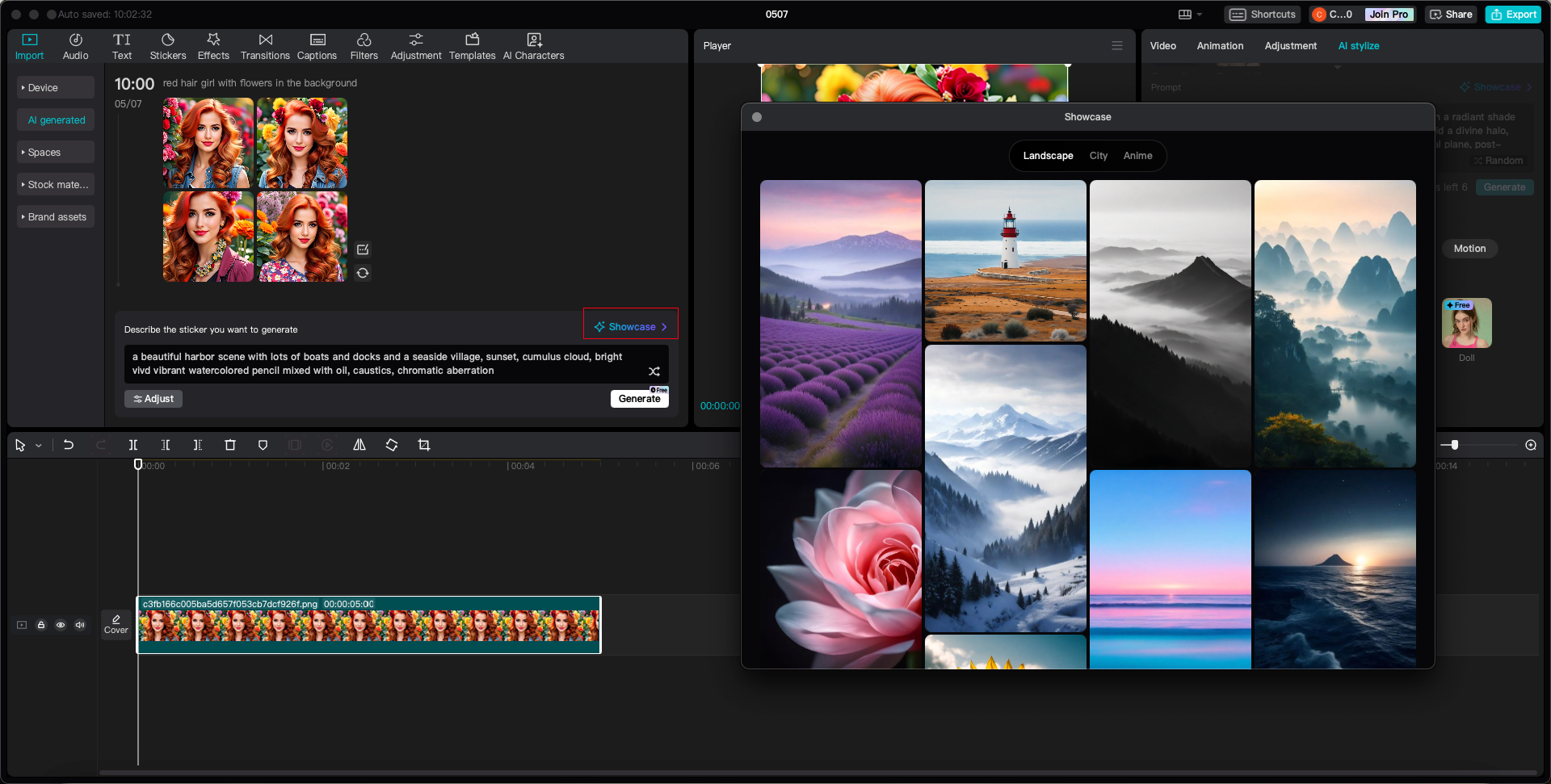
Task: Click the white Generate button
Action: 639,399
